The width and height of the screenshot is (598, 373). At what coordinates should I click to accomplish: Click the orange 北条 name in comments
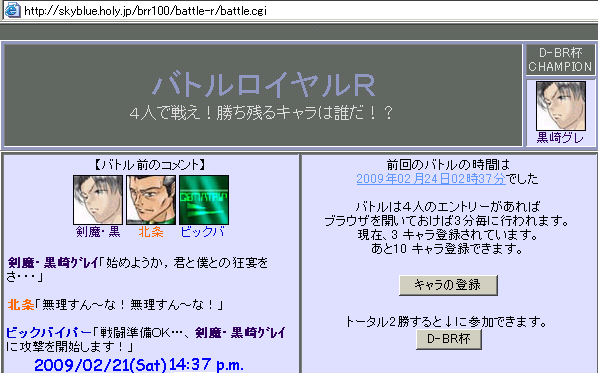pos(21,305)
